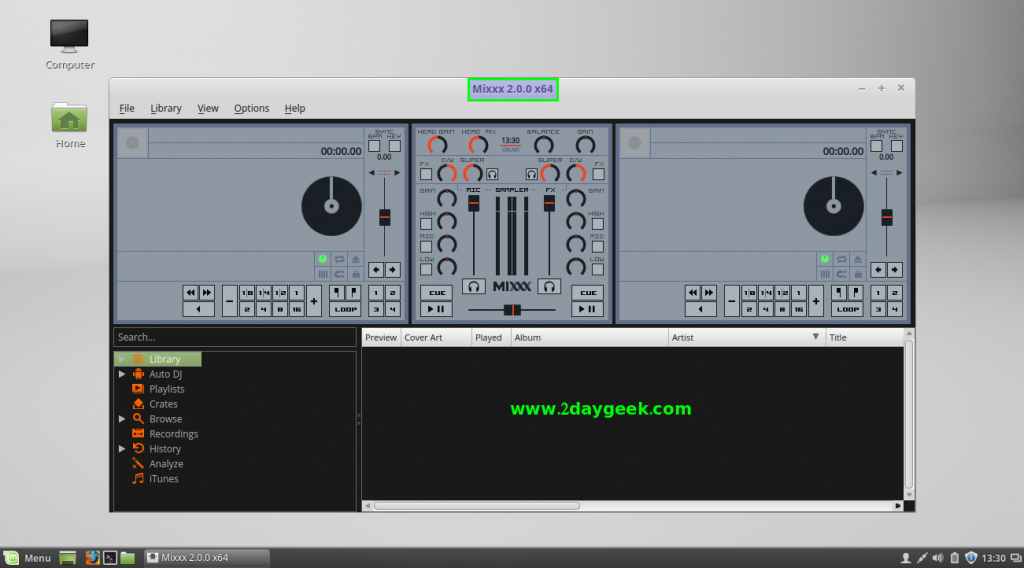Screen dimensions: 1024x568
Task: Open the Options menu
Action: (x=251, y=108)
